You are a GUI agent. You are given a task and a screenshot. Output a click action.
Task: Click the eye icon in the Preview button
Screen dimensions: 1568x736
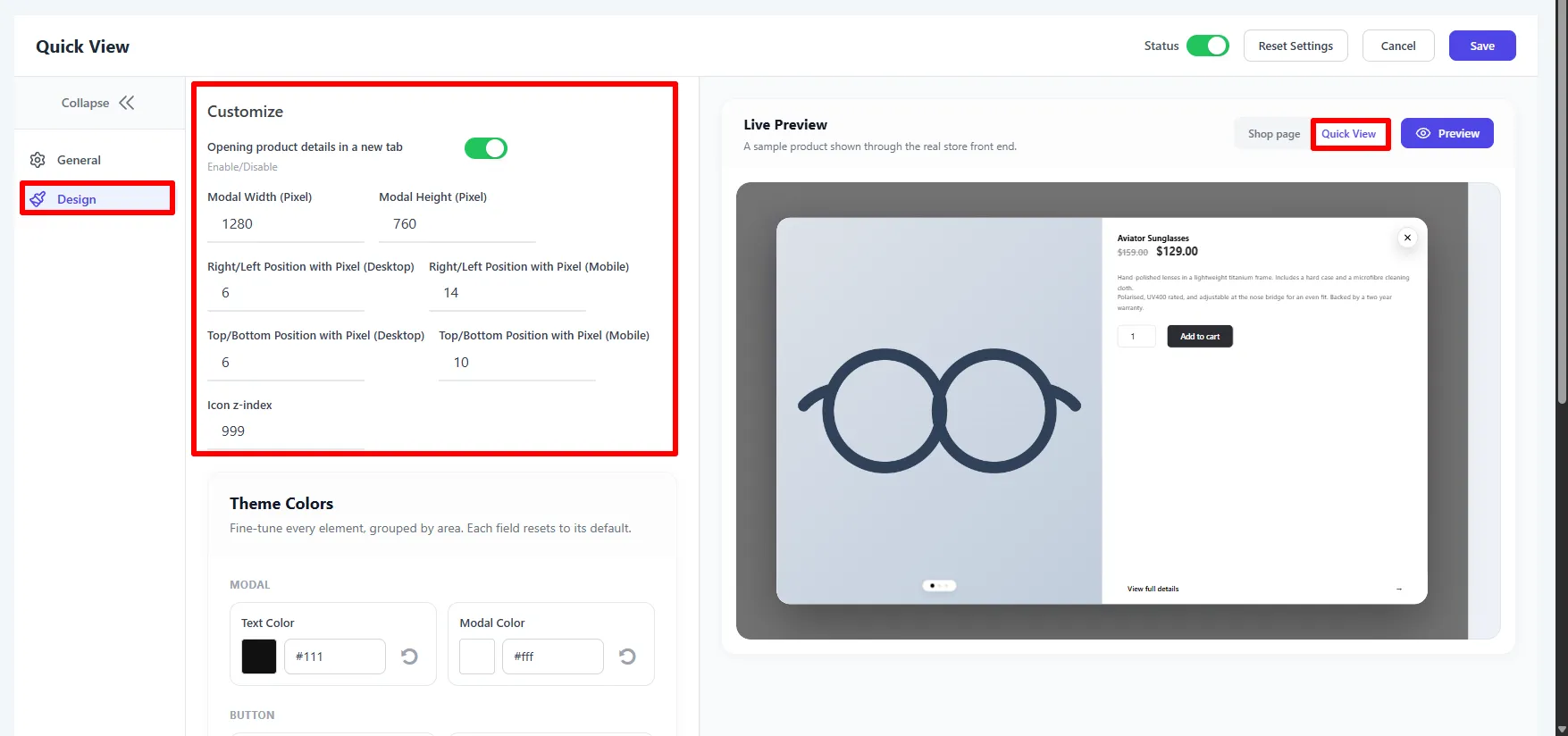1423,133
